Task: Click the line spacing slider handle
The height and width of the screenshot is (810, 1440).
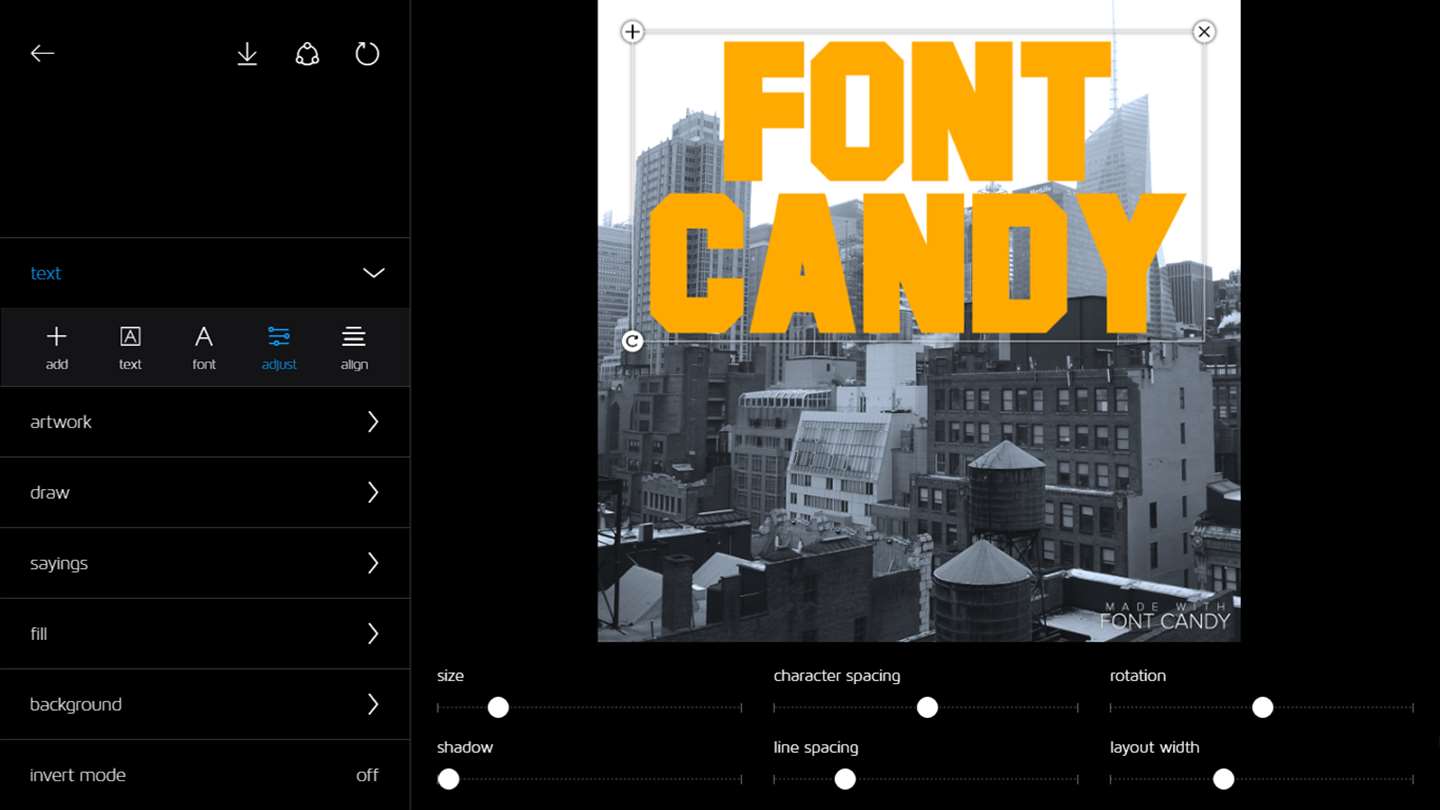Action: coord(845,779)
